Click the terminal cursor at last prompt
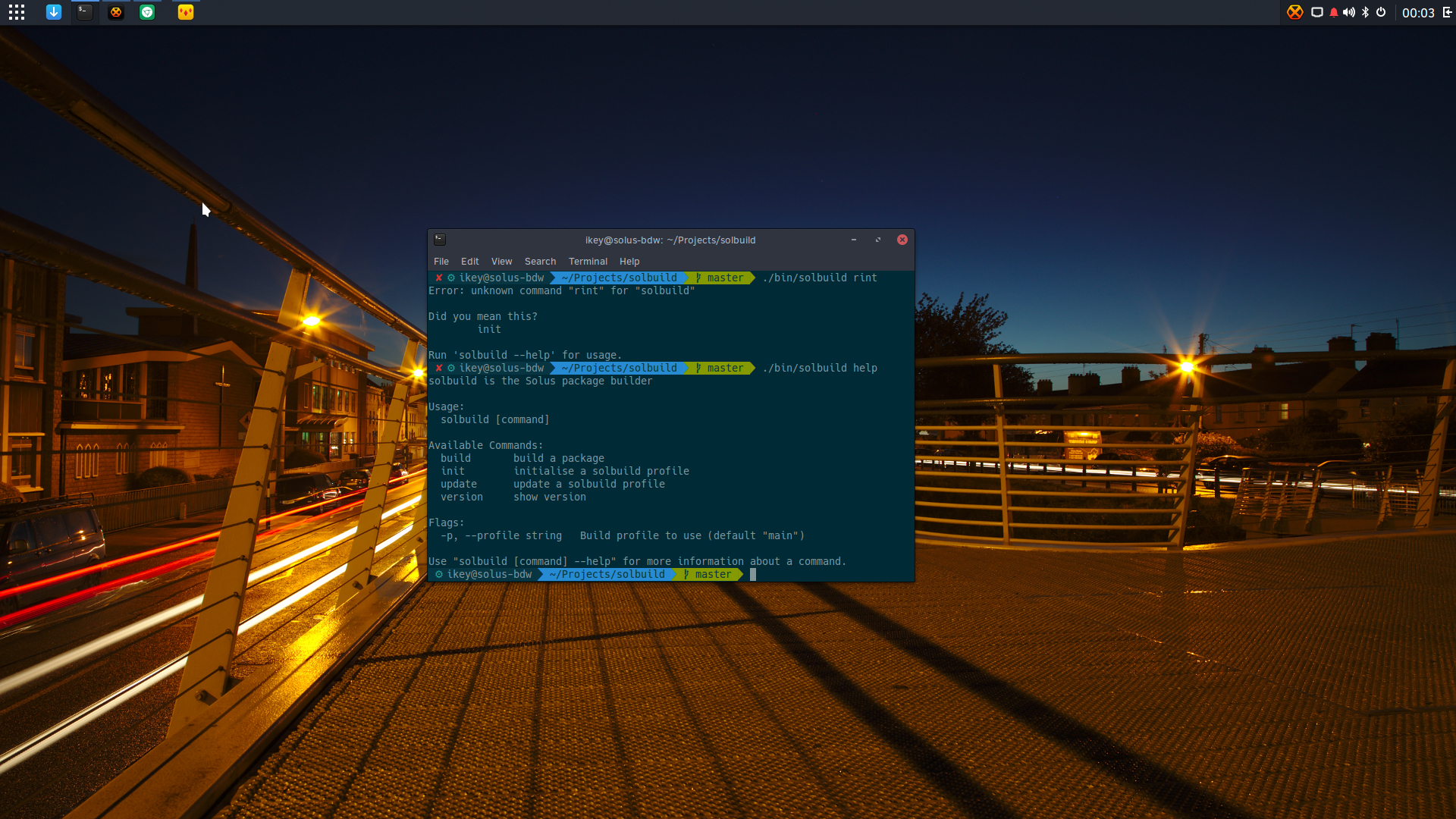This screenshot has width=1456, height=819. (x=753, y=575)
